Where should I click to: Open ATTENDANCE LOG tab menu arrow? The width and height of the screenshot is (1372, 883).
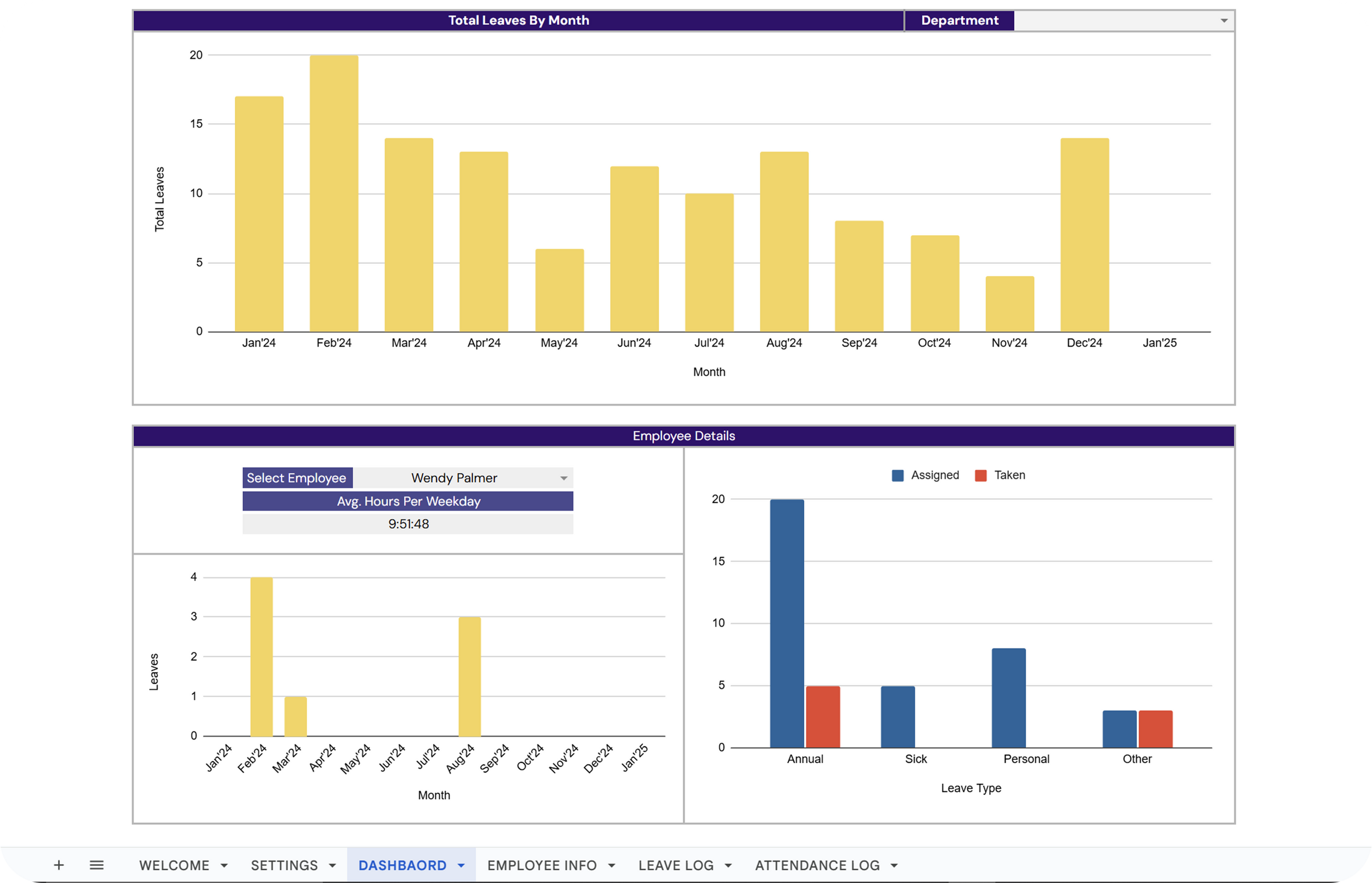pos(894,866)
